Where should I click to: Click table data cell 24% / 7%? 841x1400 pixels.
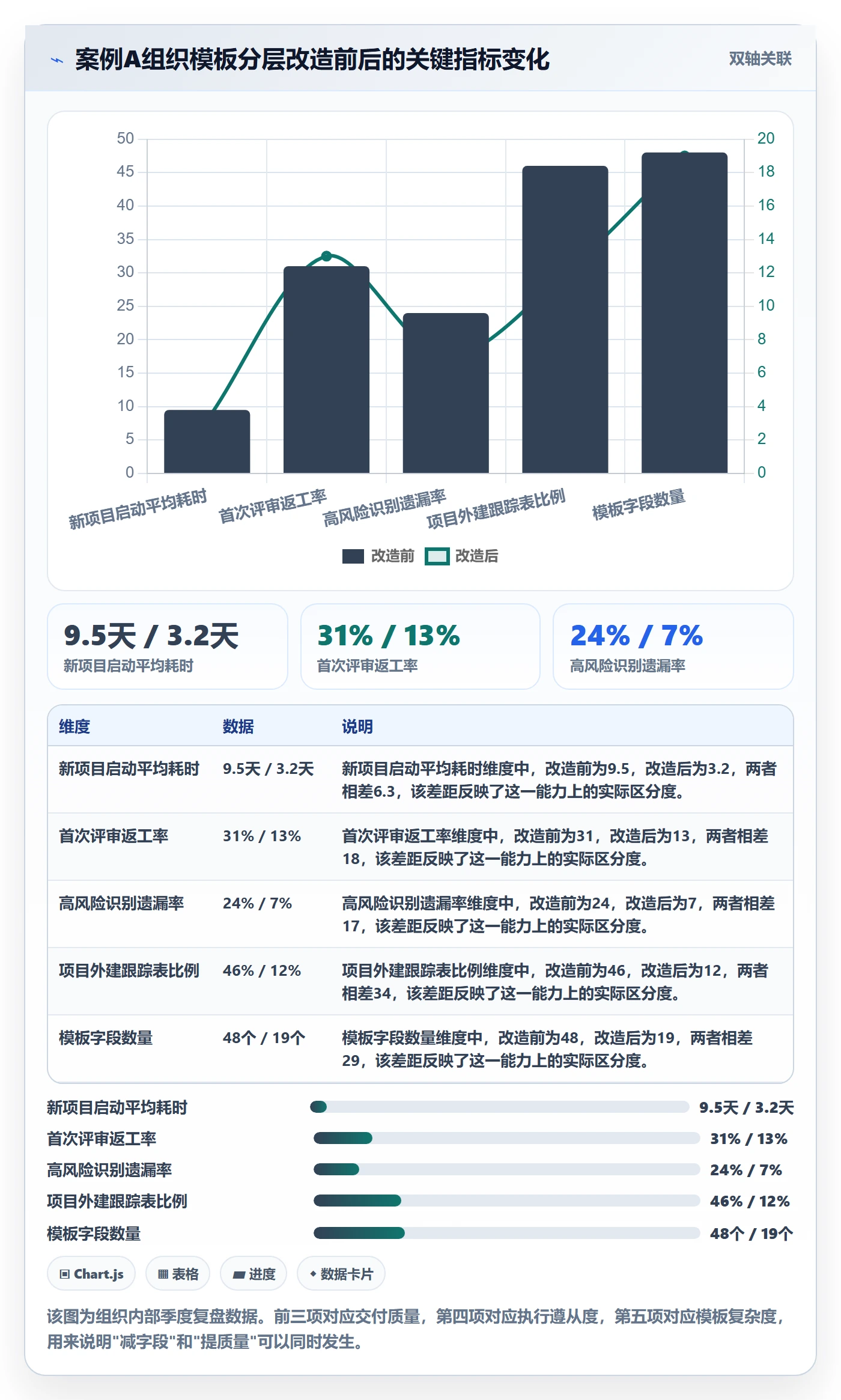(257, 903)
